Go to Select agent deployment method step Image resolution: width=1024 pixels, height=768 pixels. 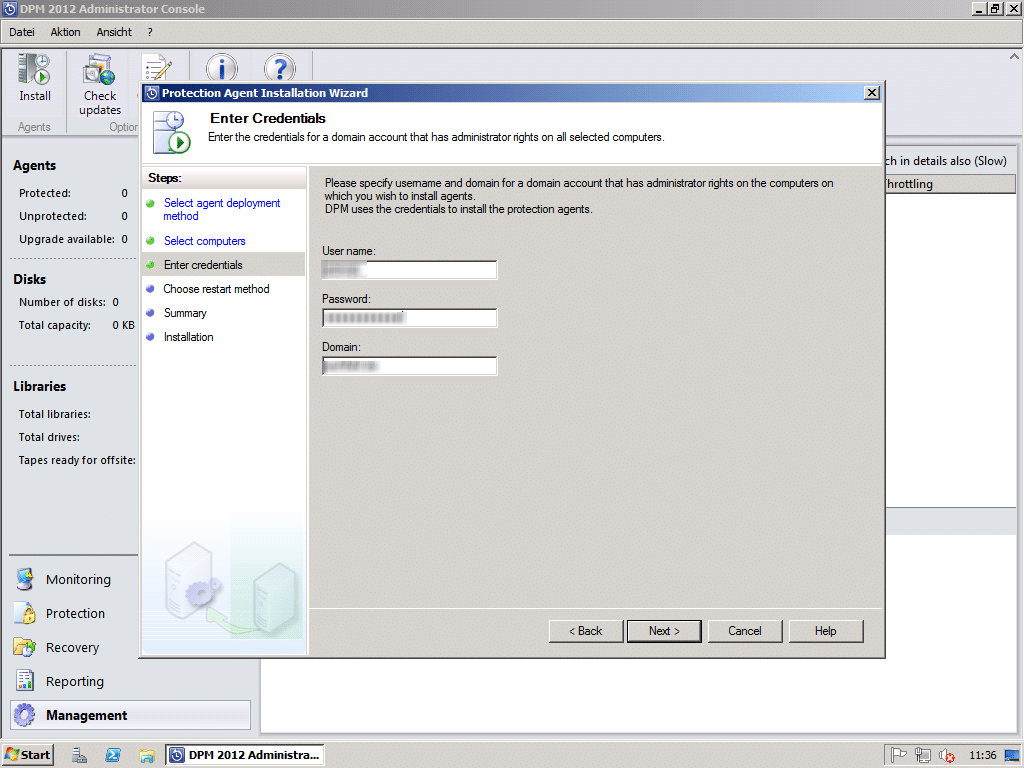pyautogui.click(x=221, y=210)
